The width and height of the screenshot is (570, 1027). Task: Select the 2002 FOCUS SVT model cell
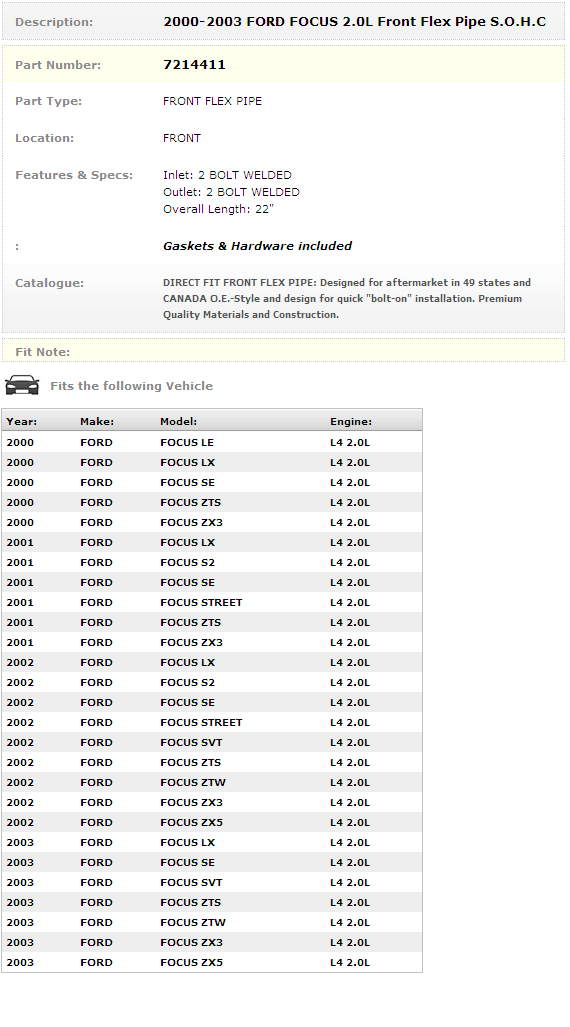(191, 742)
